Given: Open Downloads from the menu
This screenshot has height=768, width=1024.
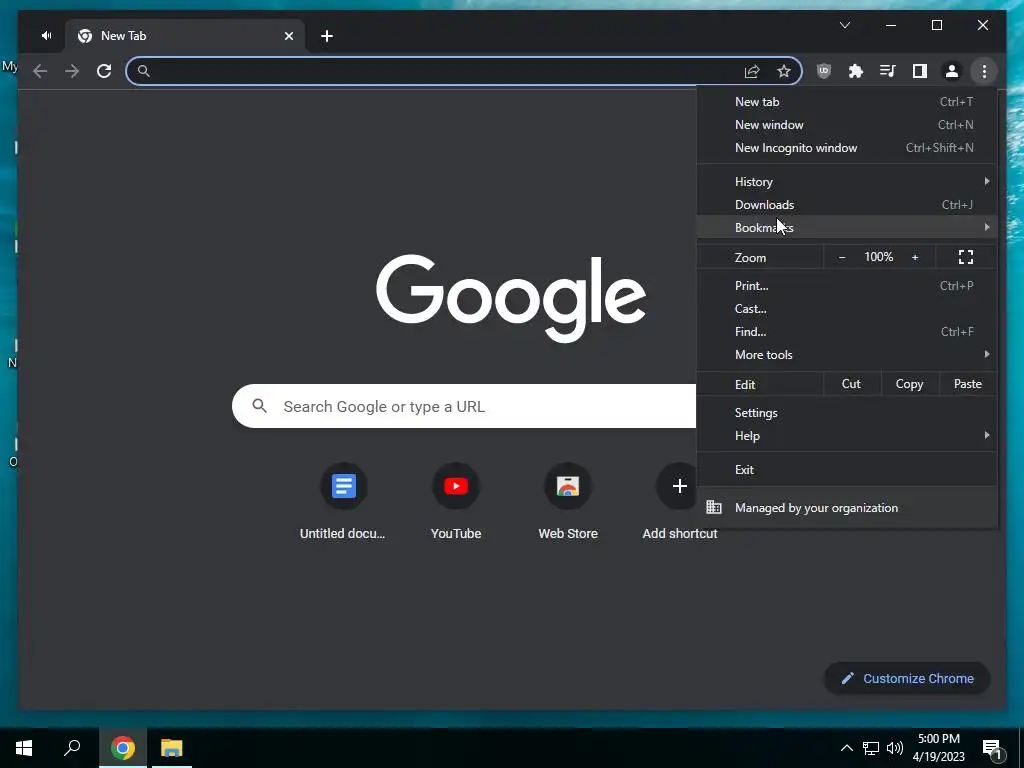Looking at the screenshot, I should click(x=847, y=204).
